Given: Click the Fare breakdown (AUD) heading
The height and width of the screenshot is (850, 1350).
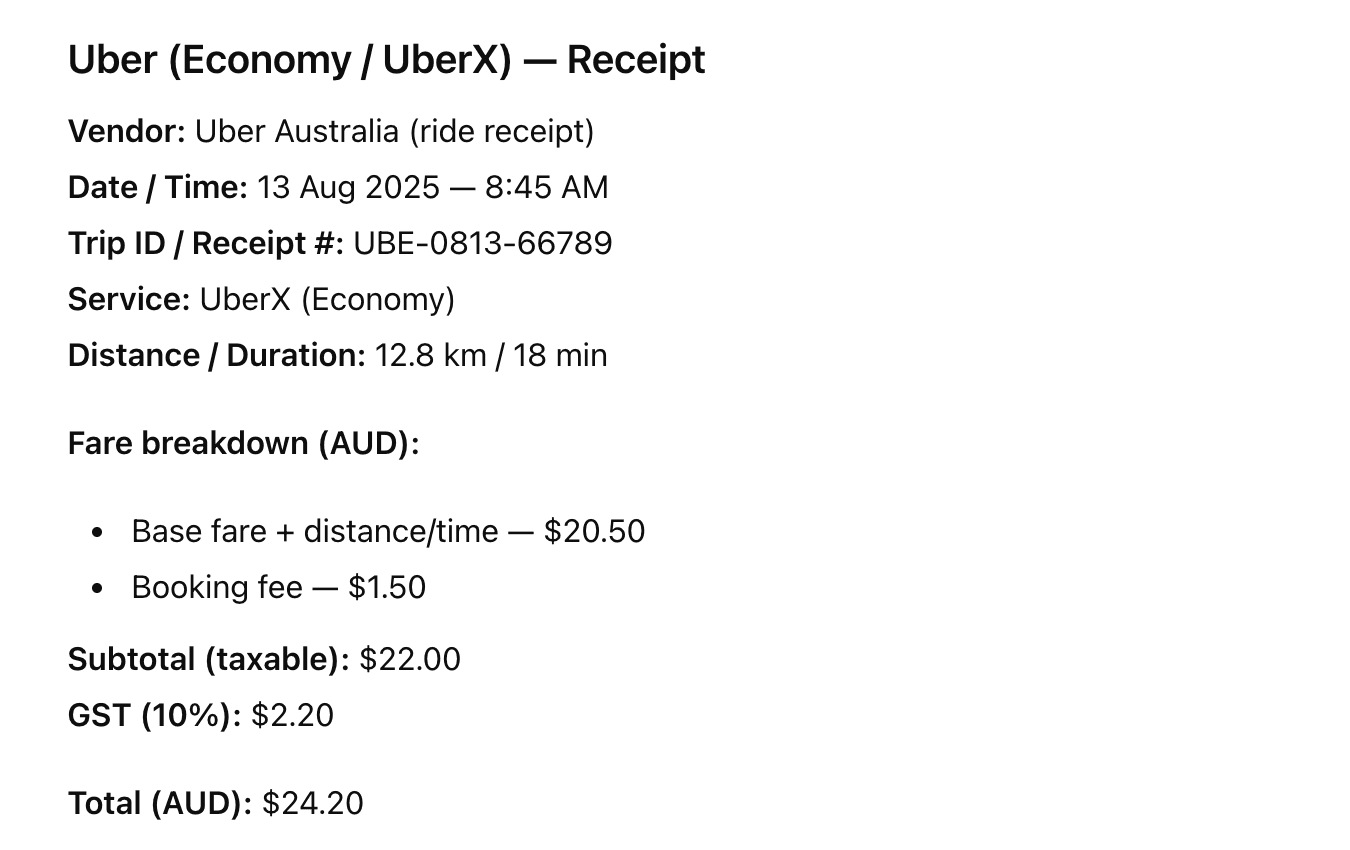Looking at the screenshot, I should click(243, 443).
